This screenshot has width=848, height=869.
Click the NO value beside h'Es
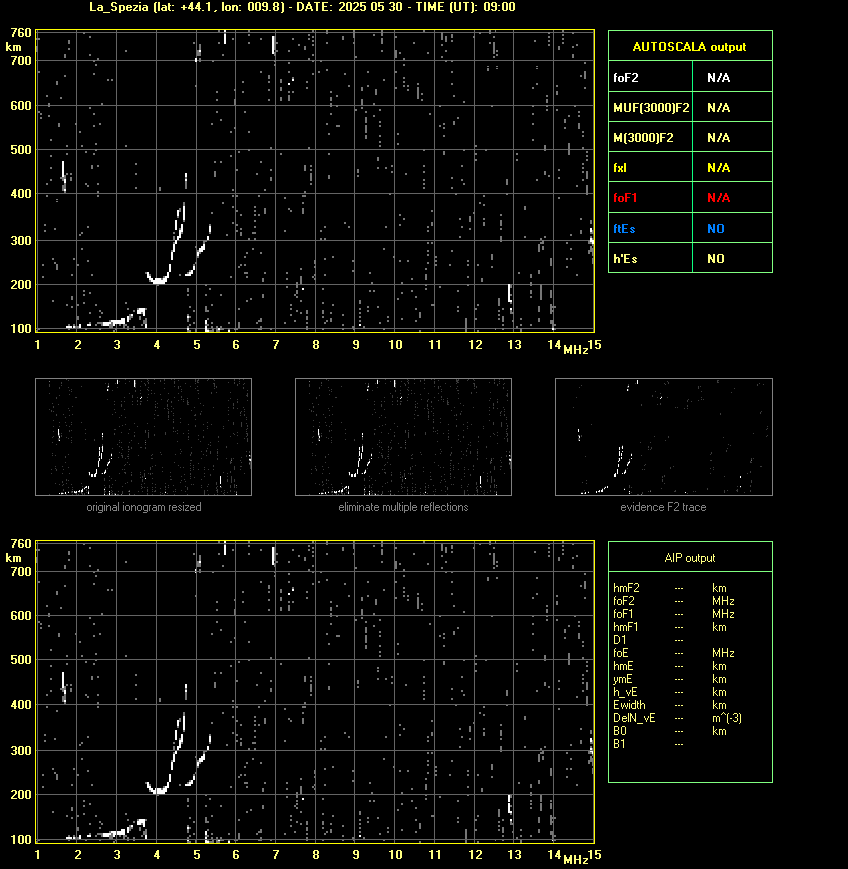716,258
